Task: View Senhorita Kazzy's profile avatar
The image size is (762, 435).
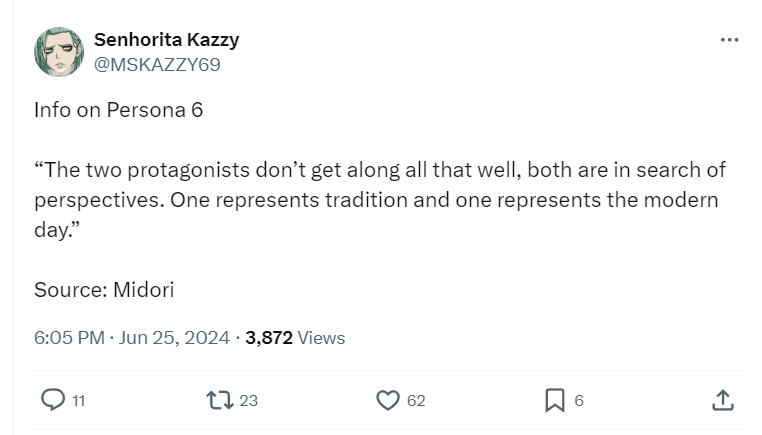Action: coord(59,52)
